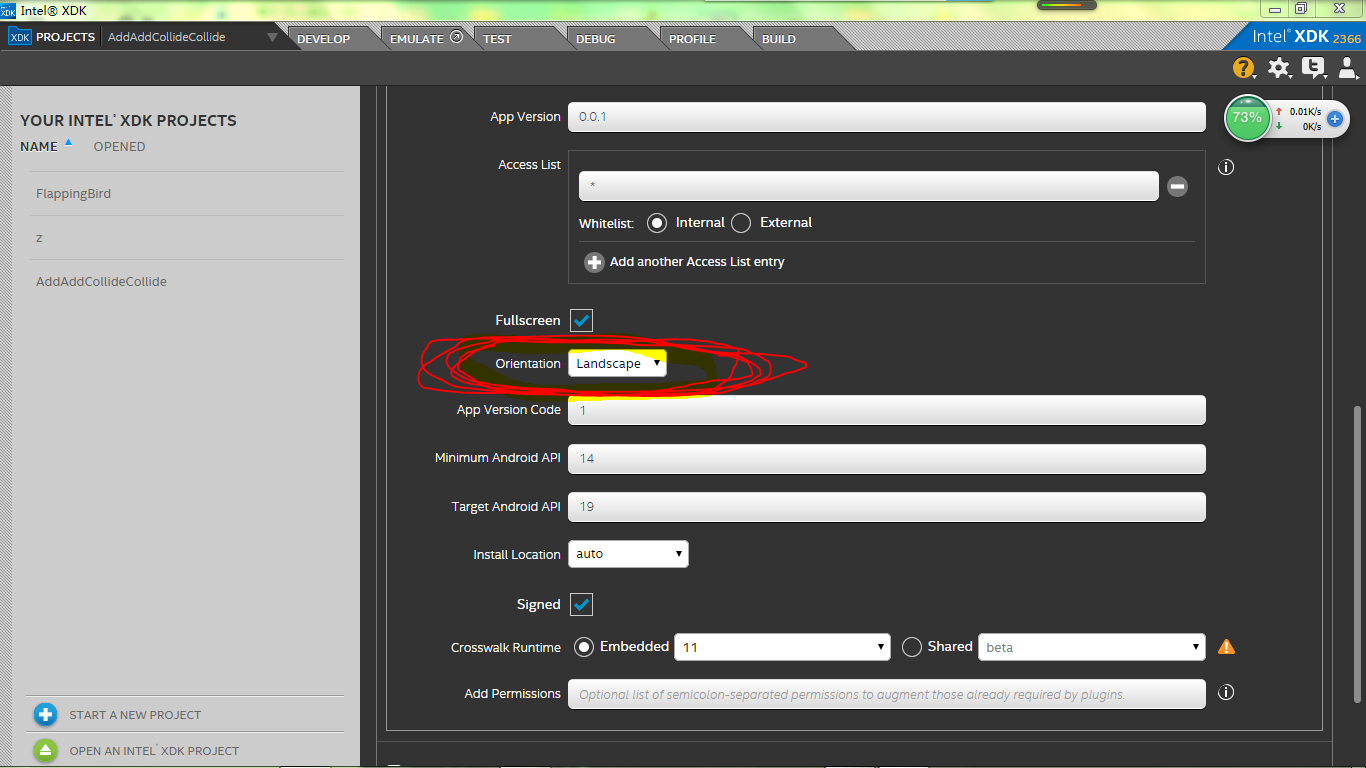
Task: Focus the Target Android API field
Action: pyautogui.click(x=887, y=507)
